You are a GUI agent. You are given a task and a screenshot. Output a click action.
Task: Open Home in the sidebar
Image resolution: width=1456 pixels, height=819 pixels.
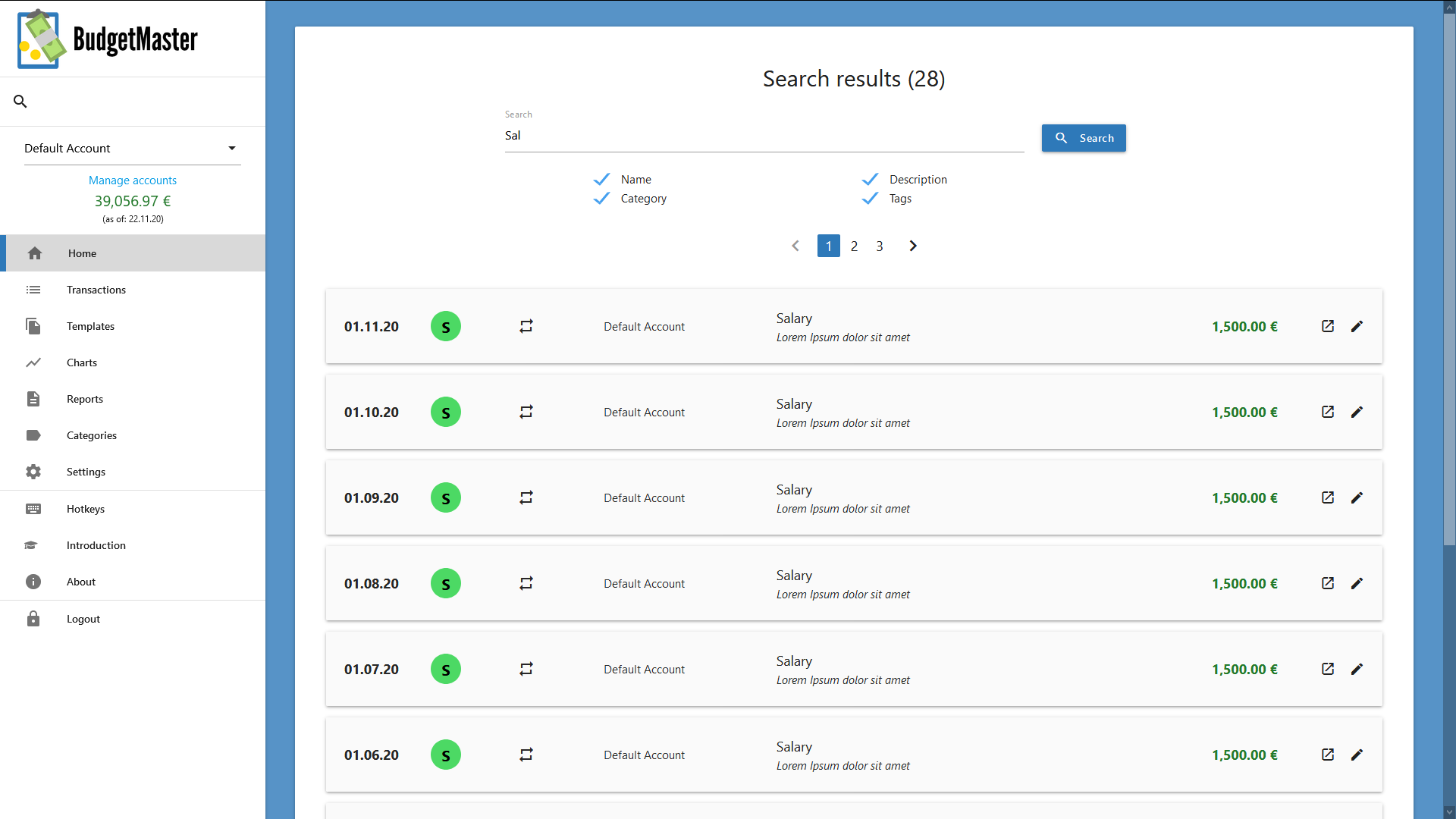[133, 253]
